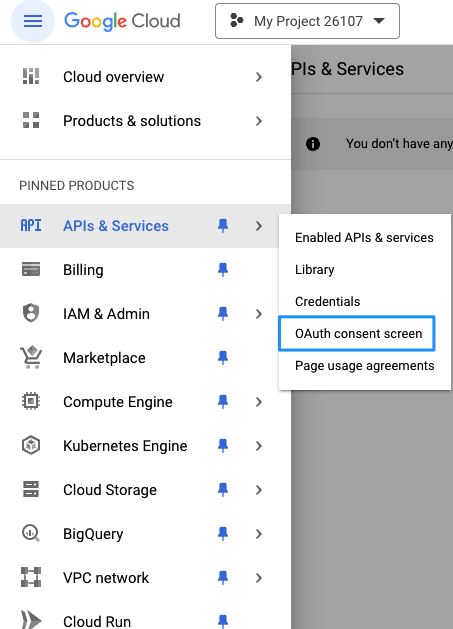Choose Enabled APIs & services in submenu
453x629 pixels.
(x=364, y=237)
